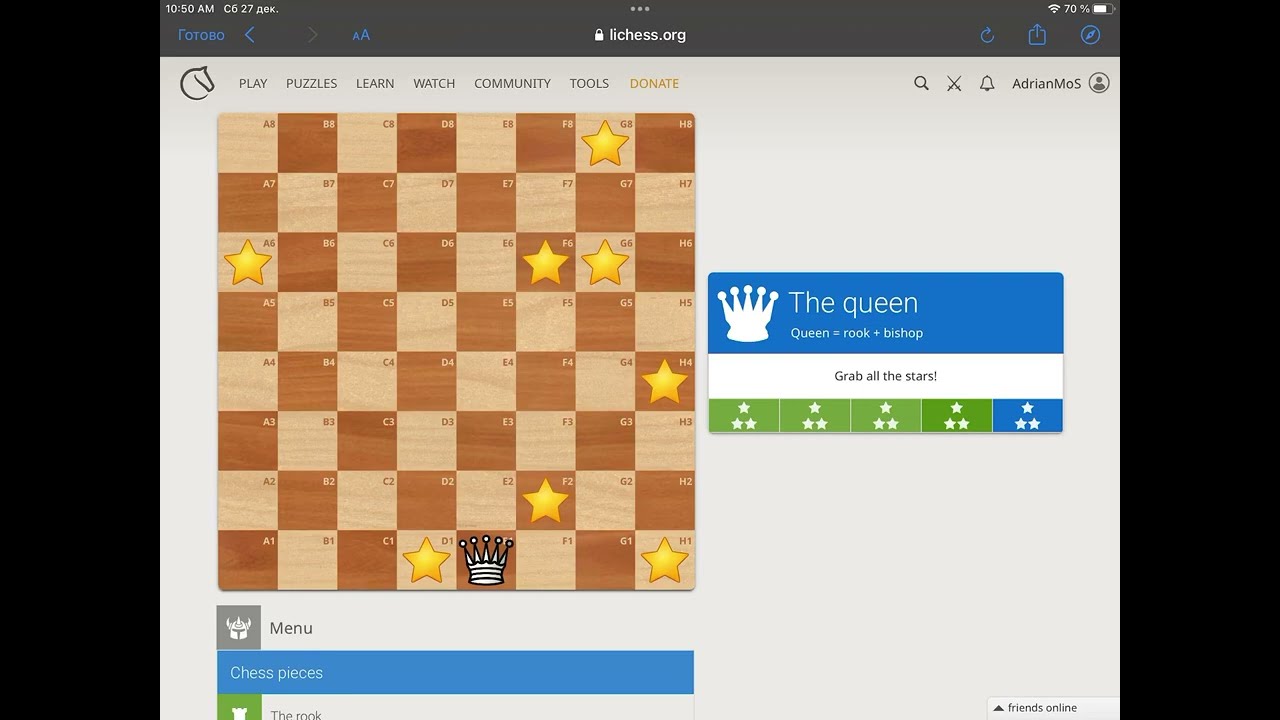
Task: Open the notifications bell
Action: 987,83
